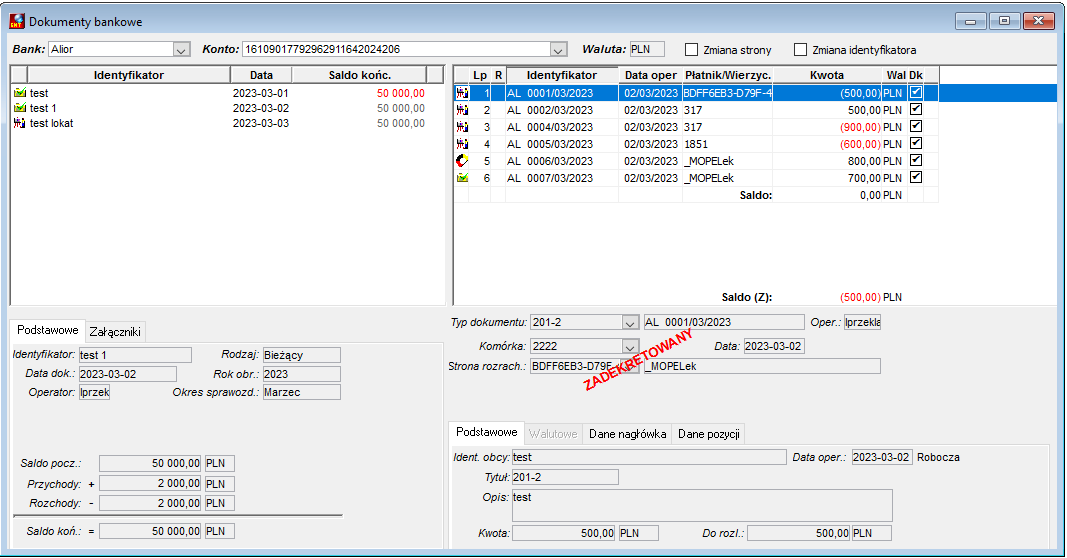
Task: Sort statements by Saldo końc. column header
Action: pos(359,75)
